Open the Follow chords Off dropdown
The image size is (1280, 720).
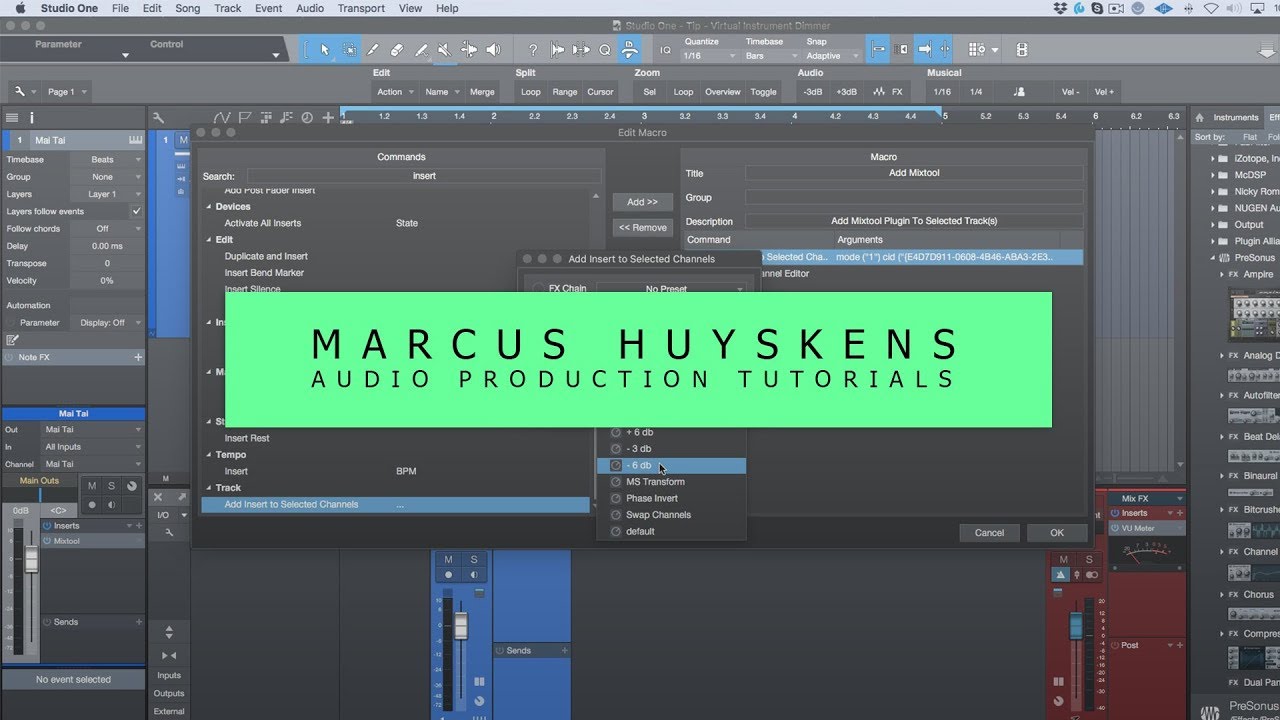(106, 229)
